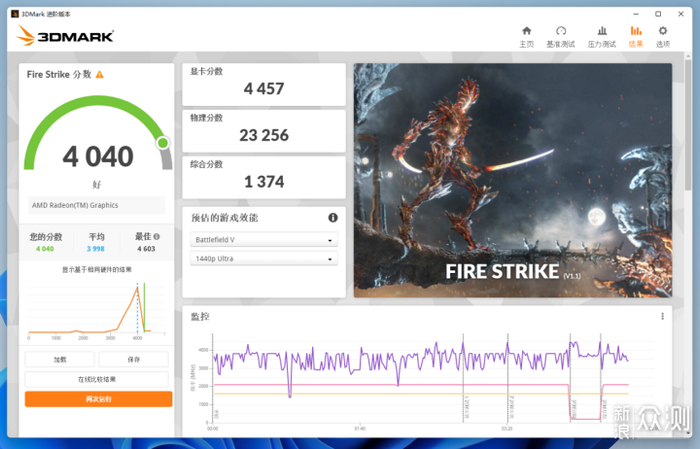Open the estimated game performance info icon
The width and height of the screenshot is (700, 449).
coord(333,217)
